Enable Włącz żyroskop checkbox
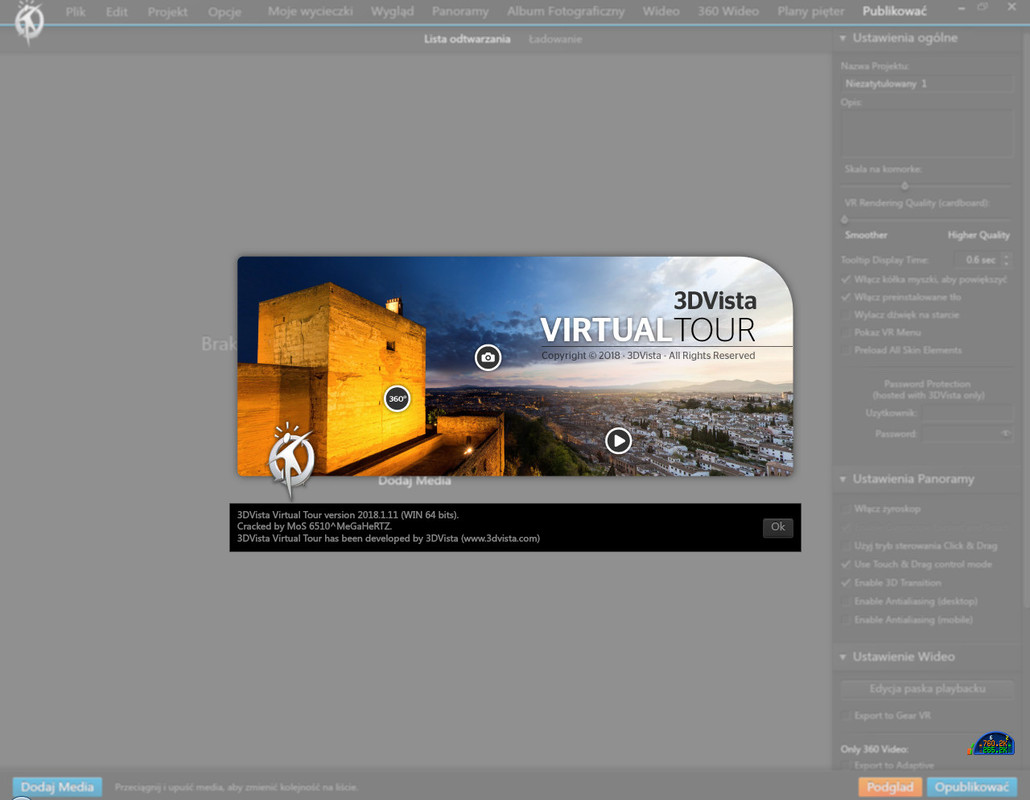This screenshot has height=800, width=1030. coord(845,508)
